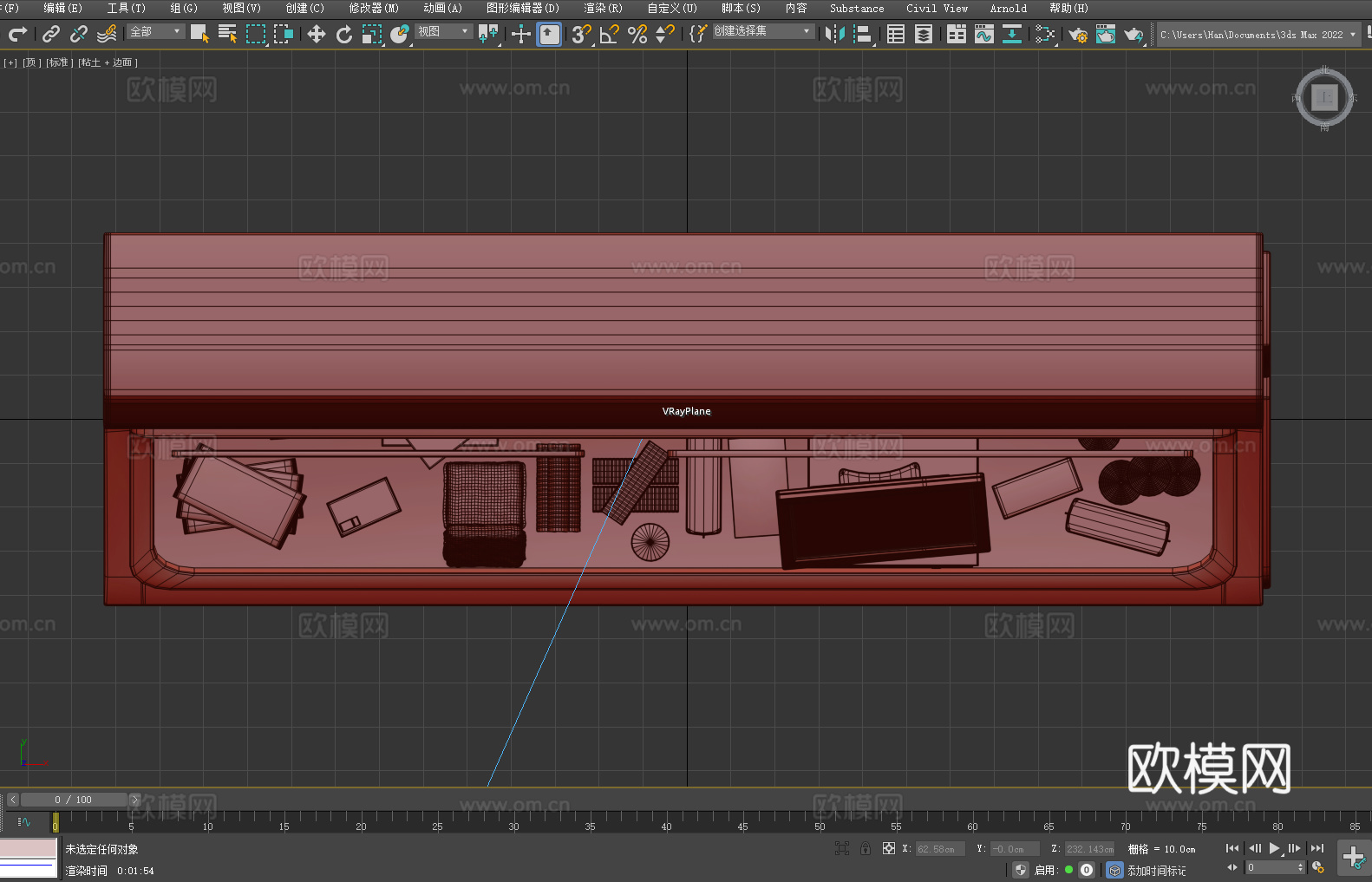This screenshot has height=882, width=1372.
Task: Click the Select and Place tool icon
Action: 400,34
